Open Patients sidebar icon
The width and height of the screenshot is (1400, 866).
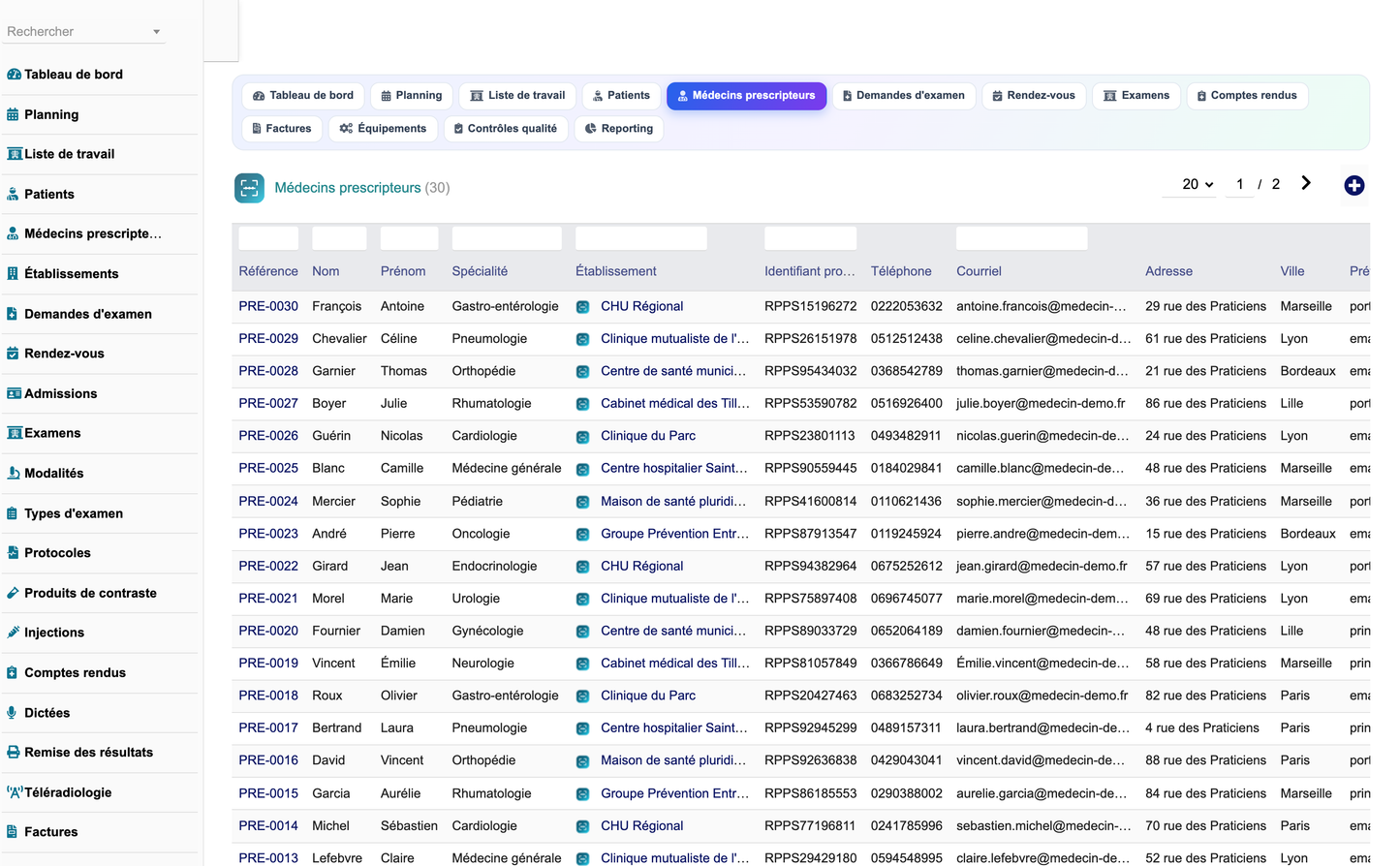(x=13, y=194)
